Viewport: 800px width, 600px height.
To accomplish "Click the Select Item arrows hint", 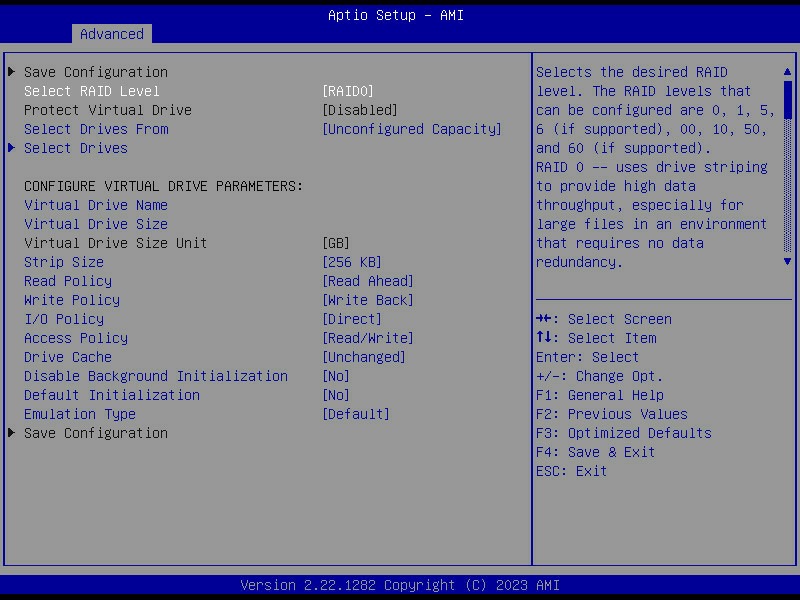I will tap(596, 338).
